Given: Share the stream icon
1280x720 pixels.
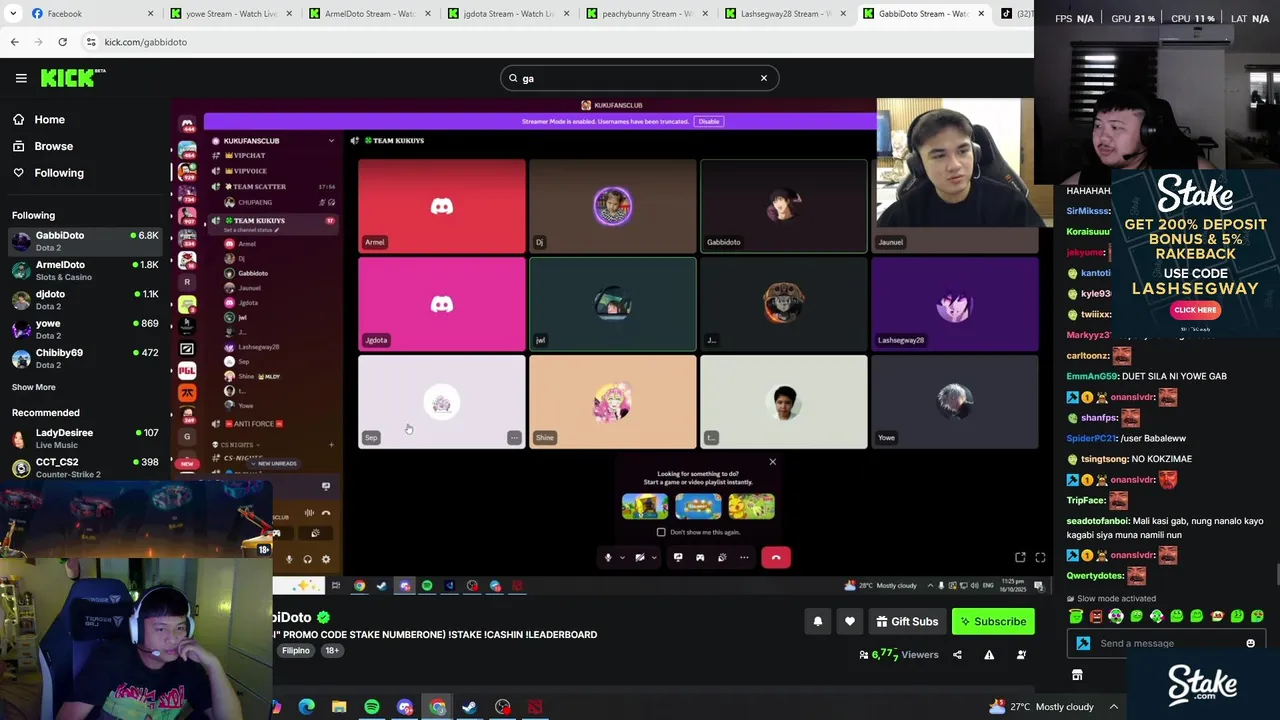Looking at the screenshot, I should 957,655.
